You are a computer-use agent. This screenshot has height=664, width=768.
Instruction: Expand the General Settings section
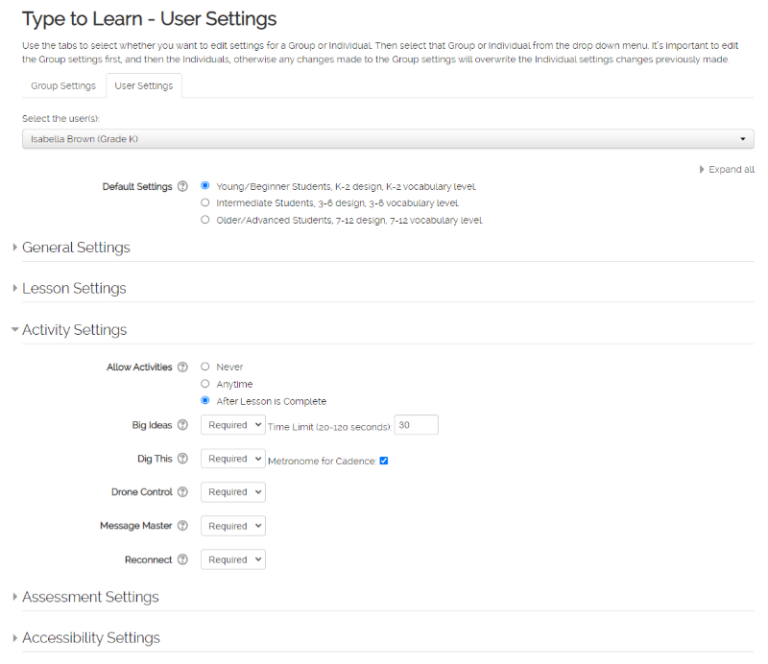point(76,247)
